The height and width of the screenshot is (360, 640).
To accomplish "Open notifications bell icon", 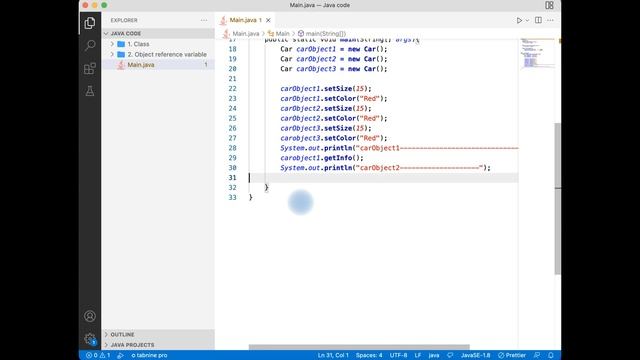I will tap(551, 355).
